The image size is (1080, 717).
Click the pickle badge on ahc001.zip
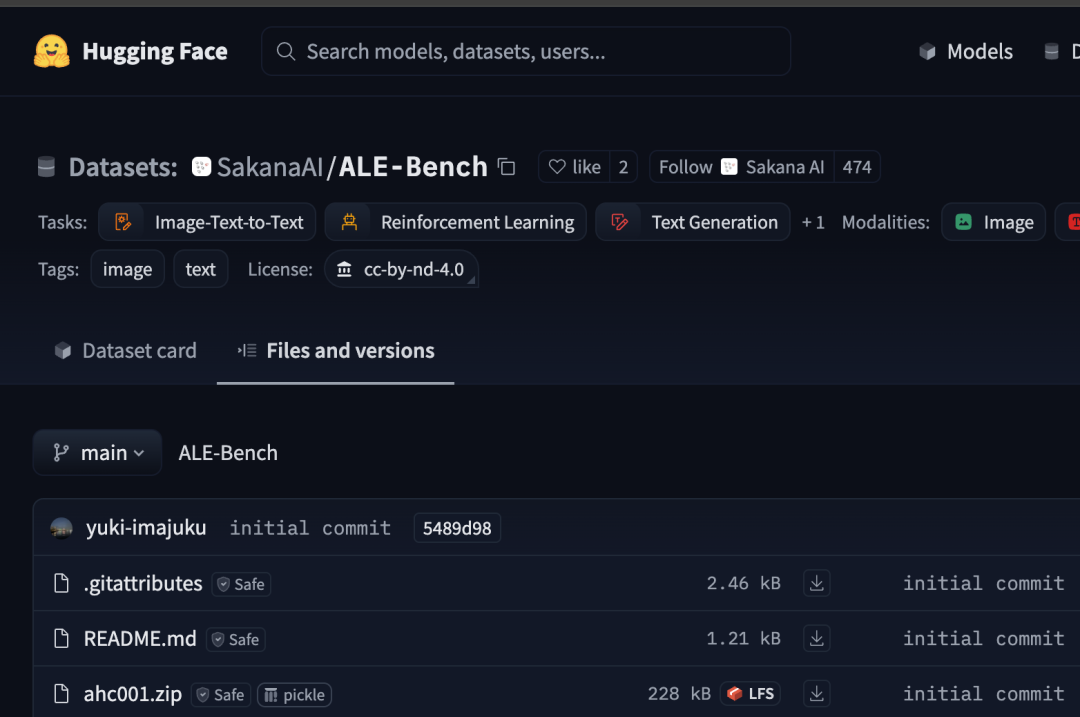pyautogui.click(x=295, y=695)
